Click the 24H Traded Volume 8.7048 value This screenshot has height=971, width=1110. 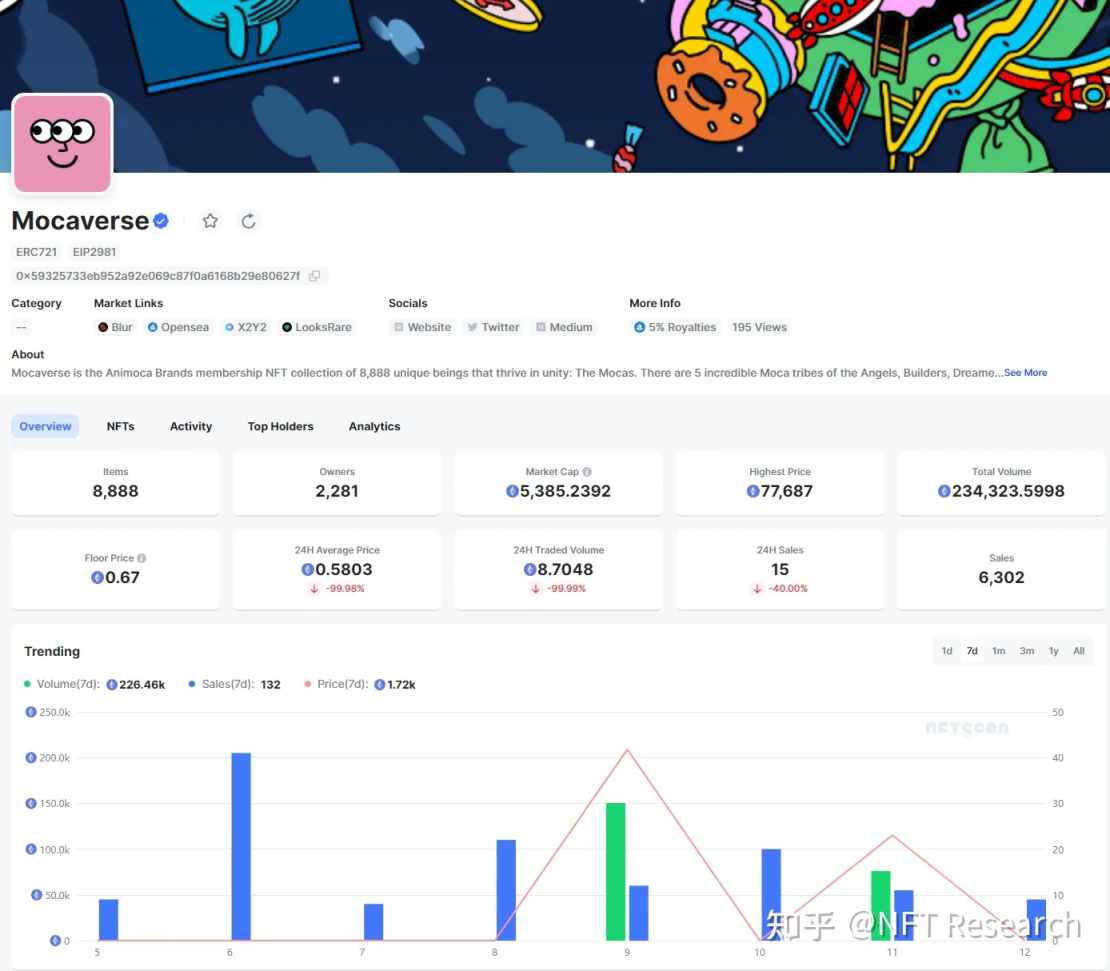pos(559,570)
